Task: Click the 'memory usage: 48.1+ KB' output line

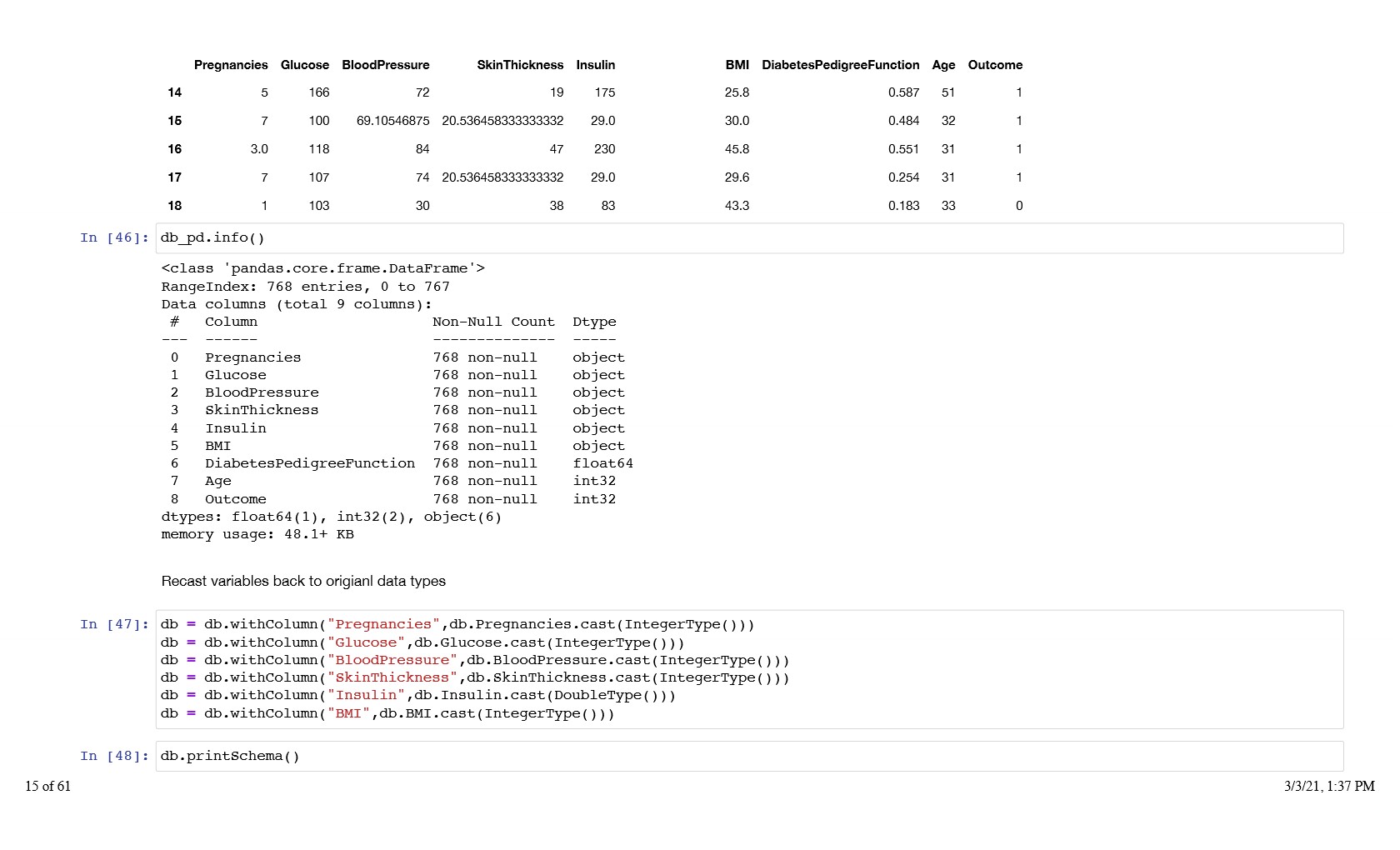Action: click(x=257, y=535)
